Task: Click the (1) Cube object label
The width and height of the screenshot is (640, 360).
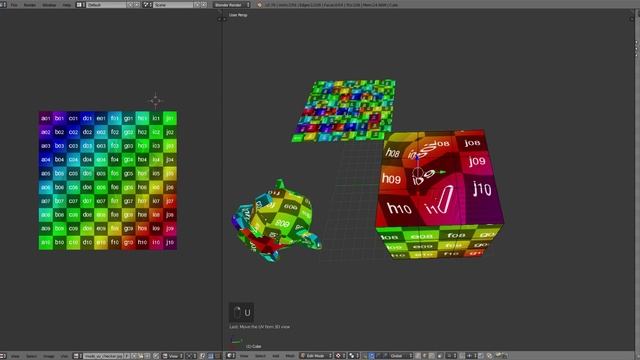Action: click(x=253, y=347)
